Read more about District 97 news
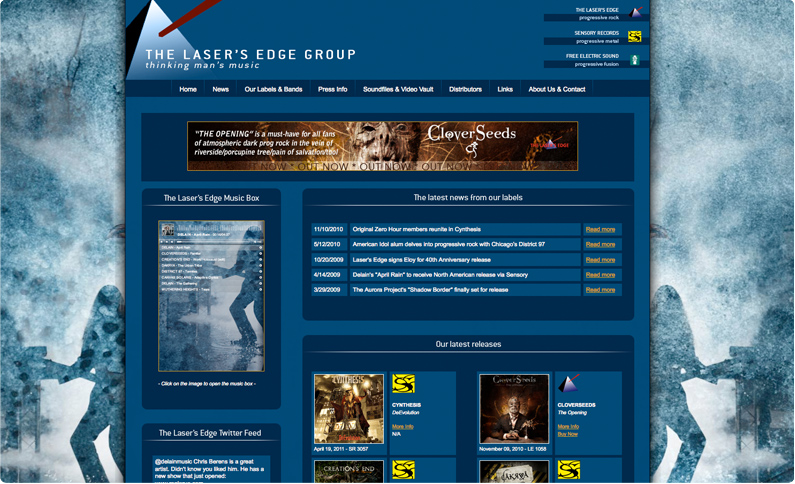This screenshot has height=484, width=795. point(600,245)
